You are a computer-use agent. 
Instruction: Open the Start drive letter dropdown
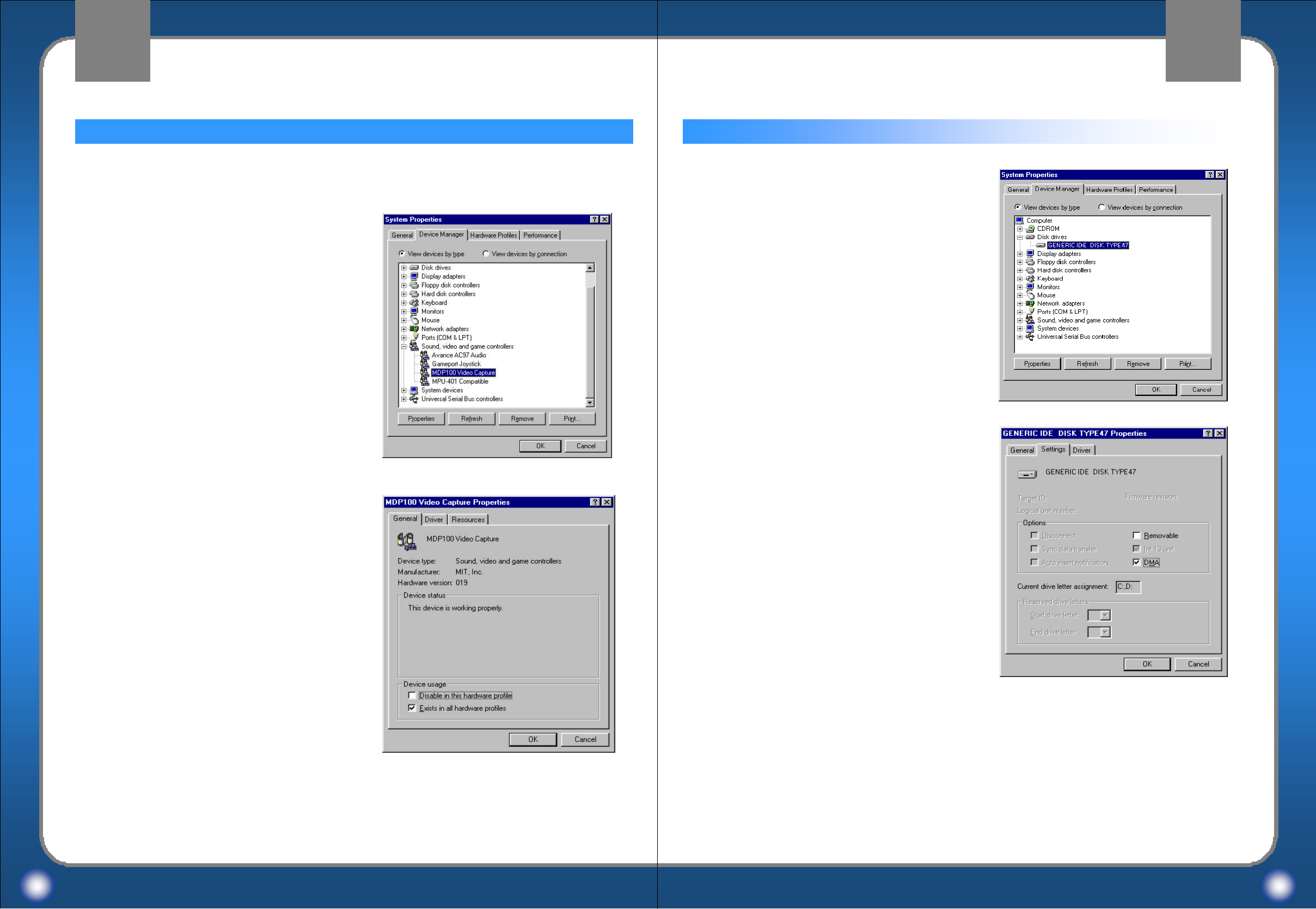(1104, 615)
